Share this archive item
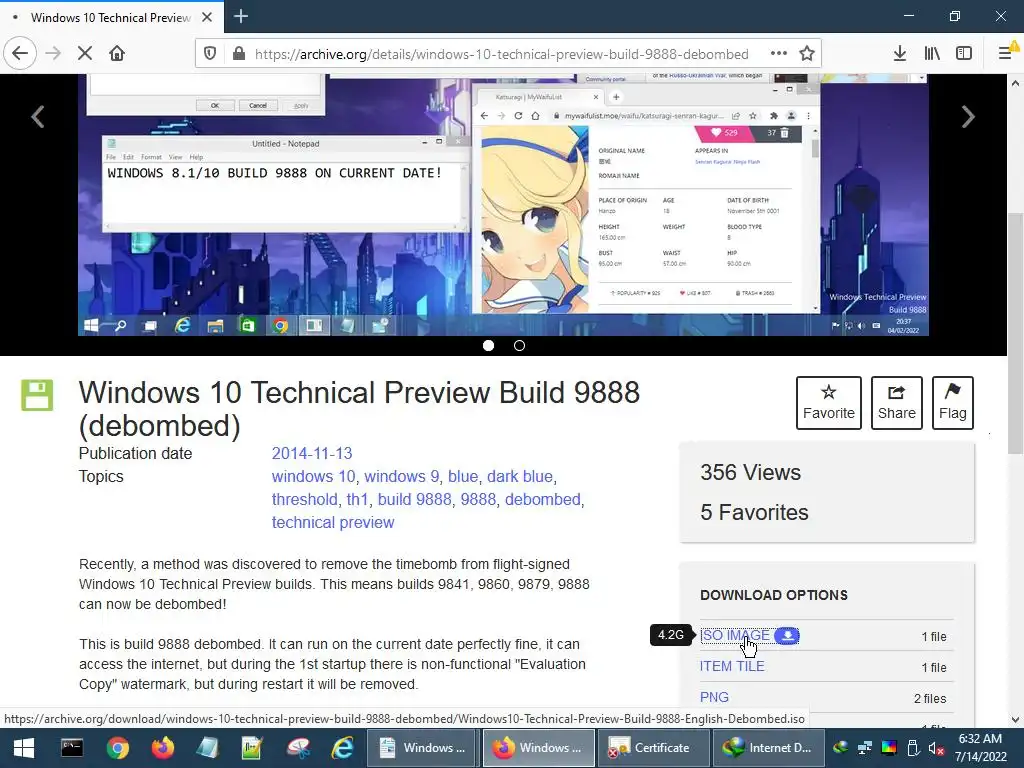Screen dimensions: 1024x768 [897, 403]
